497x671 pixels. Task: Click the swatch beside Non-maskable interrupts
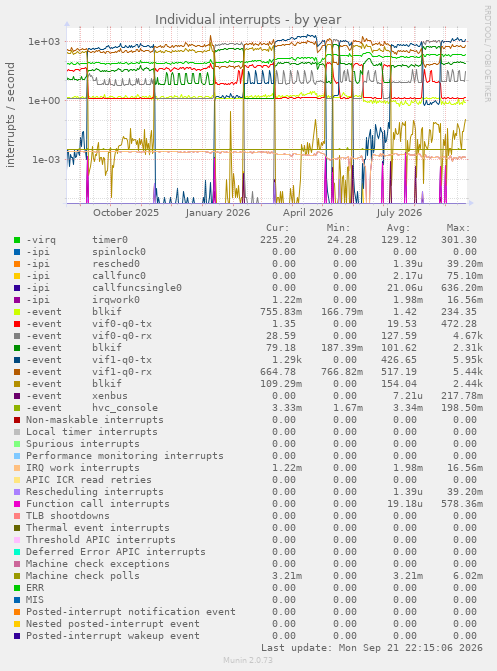pyautogui.click(x=17, y=420)
